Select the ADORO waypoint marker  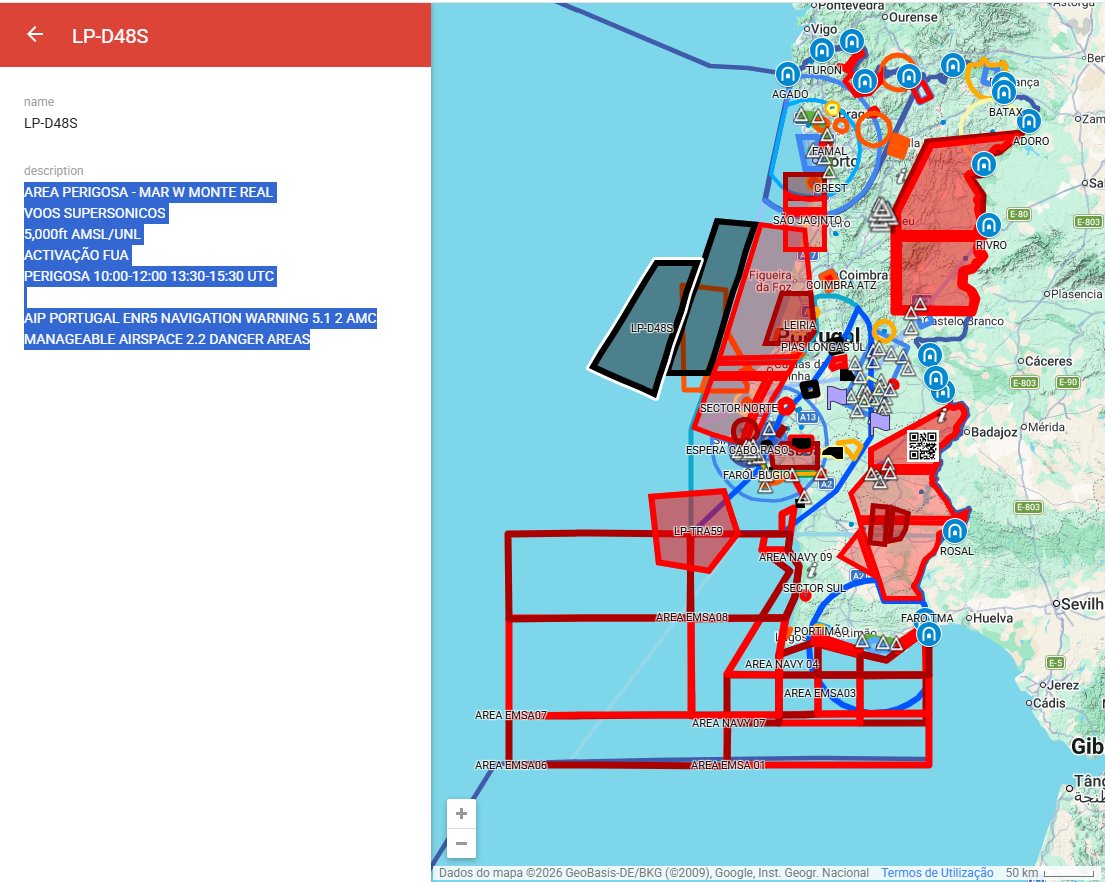1029,121
